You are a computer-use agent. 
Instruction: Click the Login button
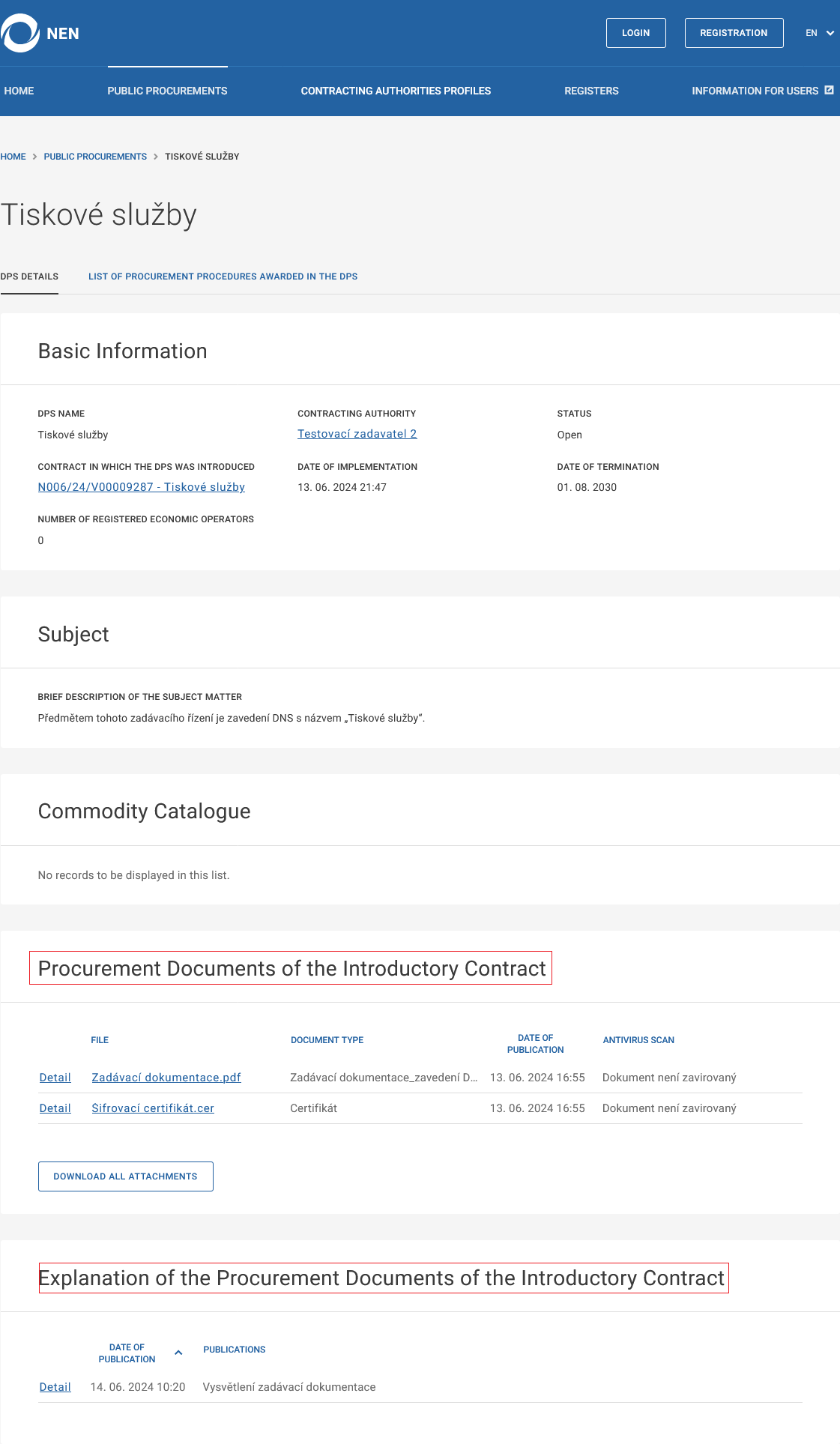(635, 33)
